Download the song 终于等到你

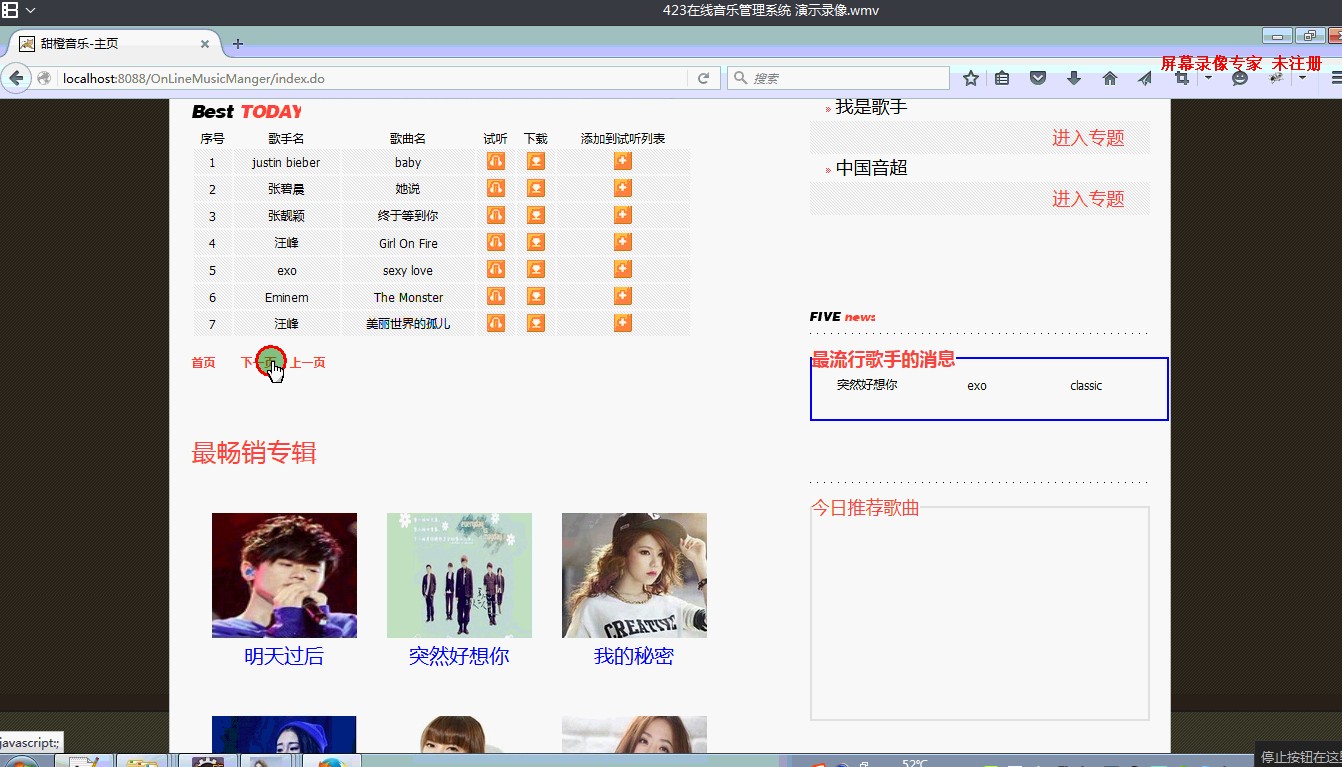pos(536,215)
